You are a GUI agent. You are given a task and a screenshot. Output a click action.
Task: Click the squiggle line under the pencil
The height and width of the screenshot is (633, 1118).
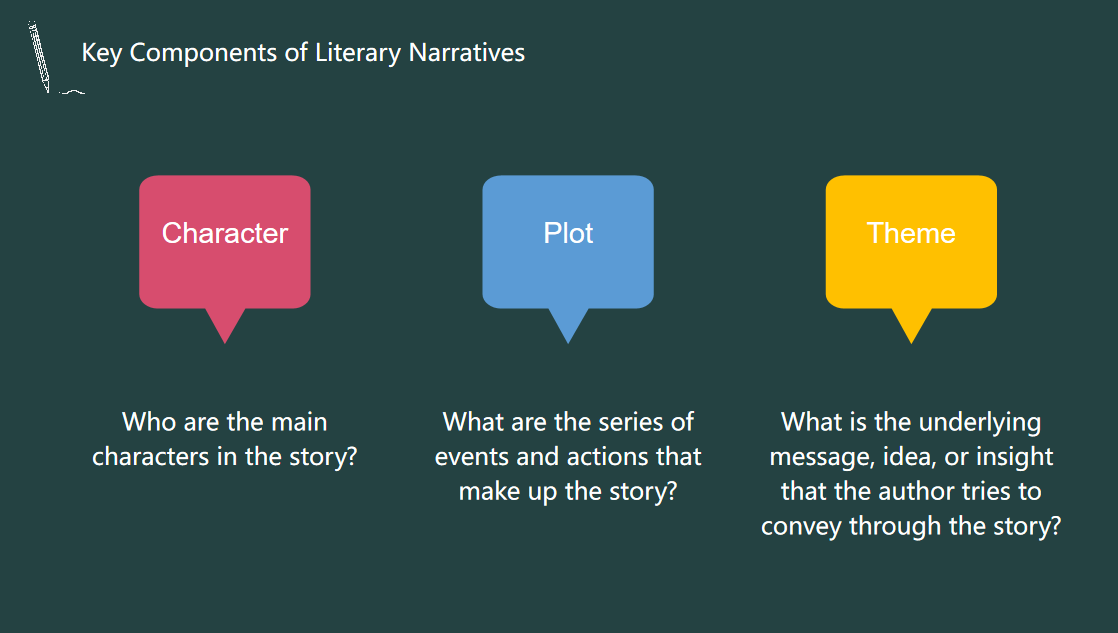[x=72, y=92]
